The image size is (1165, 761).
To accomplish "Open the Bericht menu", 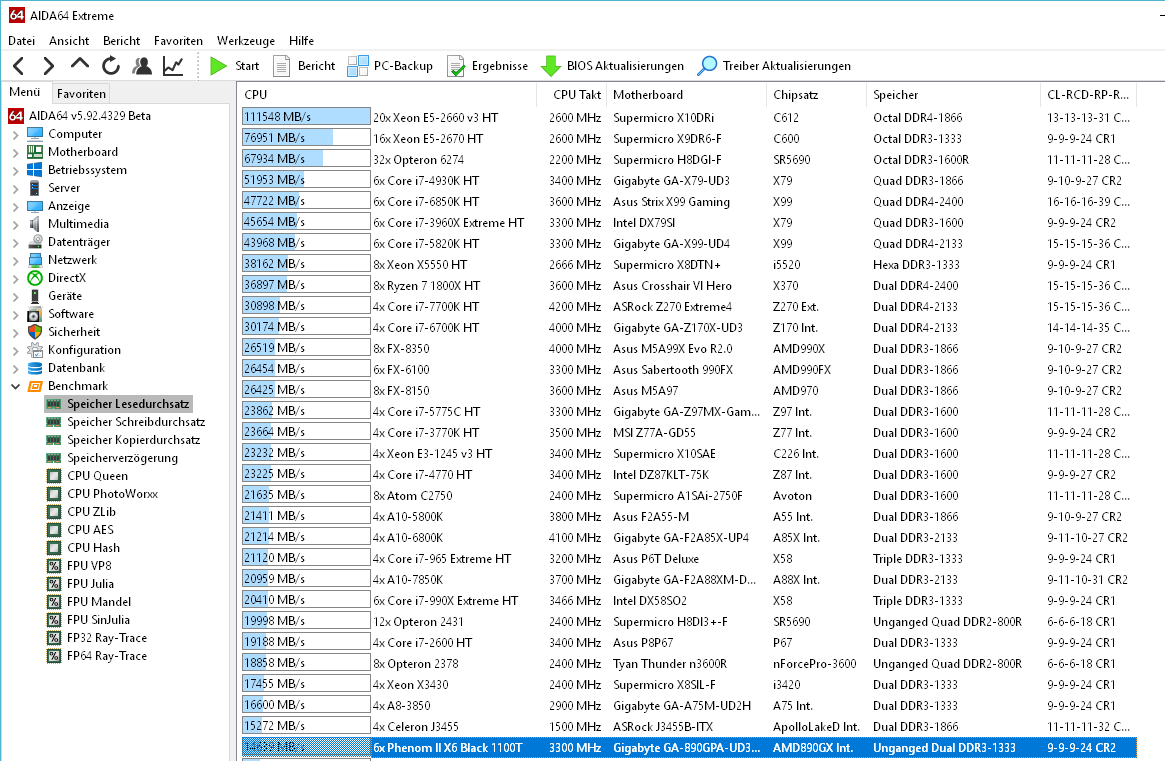I will (122, 41).
